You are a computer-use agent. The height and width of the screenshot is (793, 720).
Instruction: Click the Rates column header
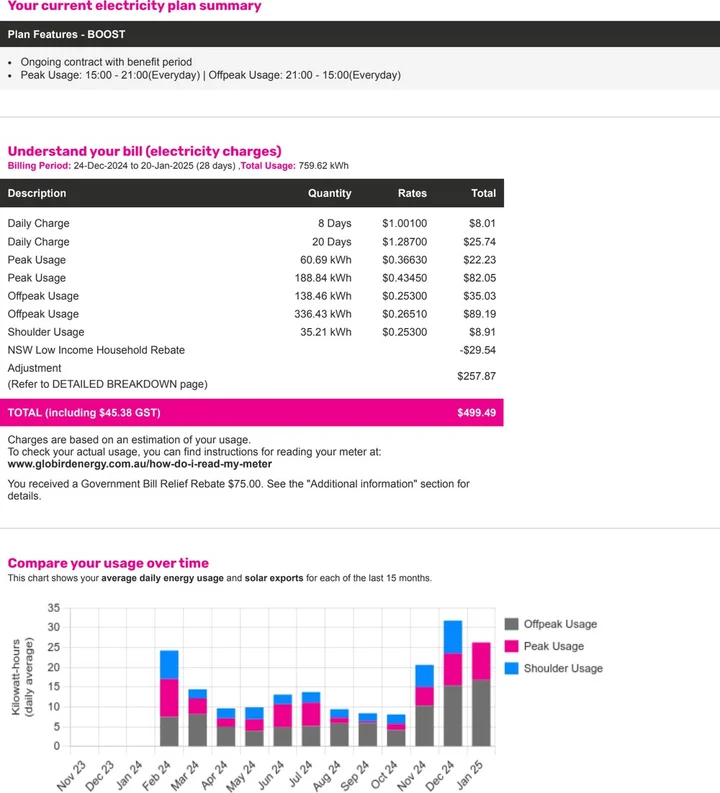(x=412, y=193)
